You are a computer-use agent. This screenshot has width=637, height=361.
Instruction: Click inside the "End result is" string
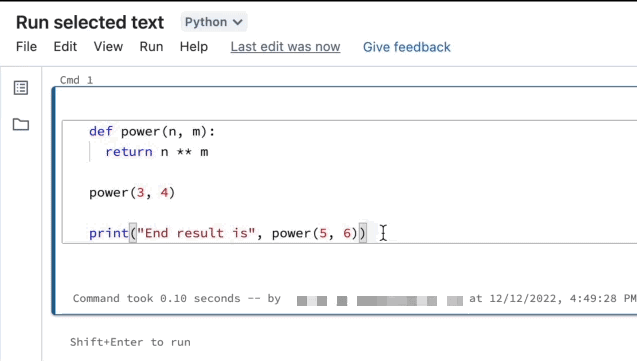(x=196, y=233)
